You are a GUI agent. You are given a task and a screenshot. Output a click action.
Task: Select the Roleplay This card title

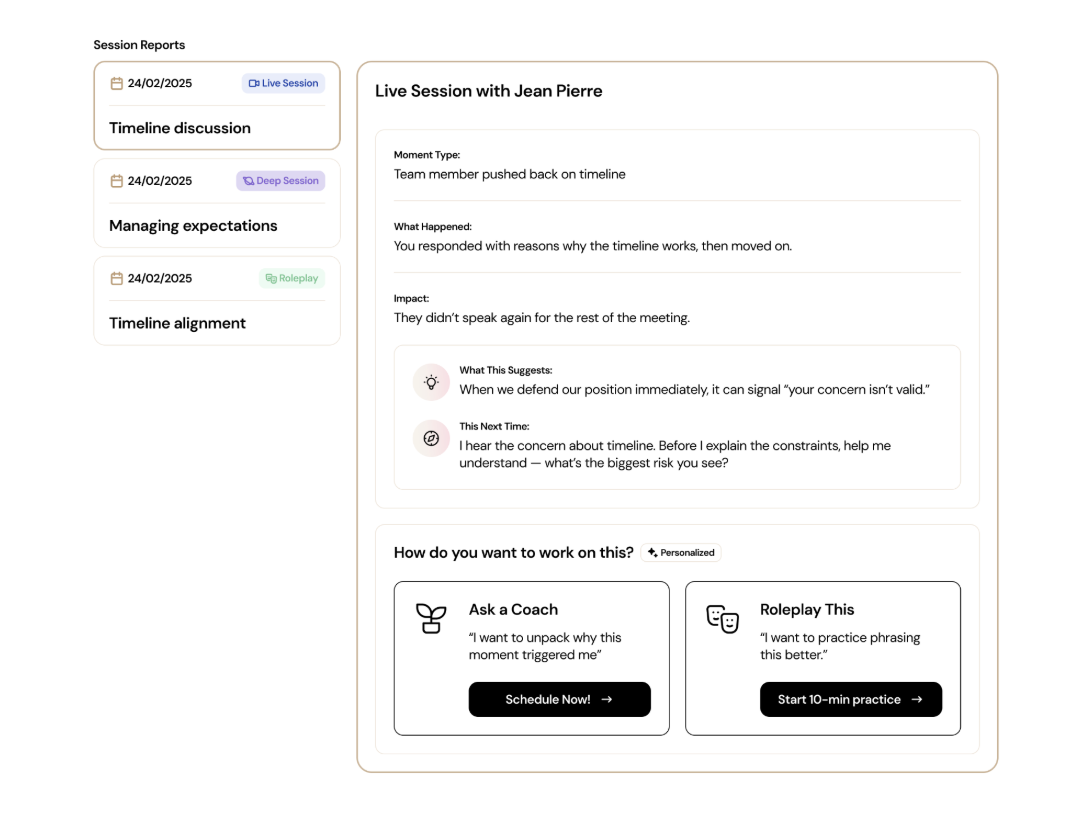[807, 609]
